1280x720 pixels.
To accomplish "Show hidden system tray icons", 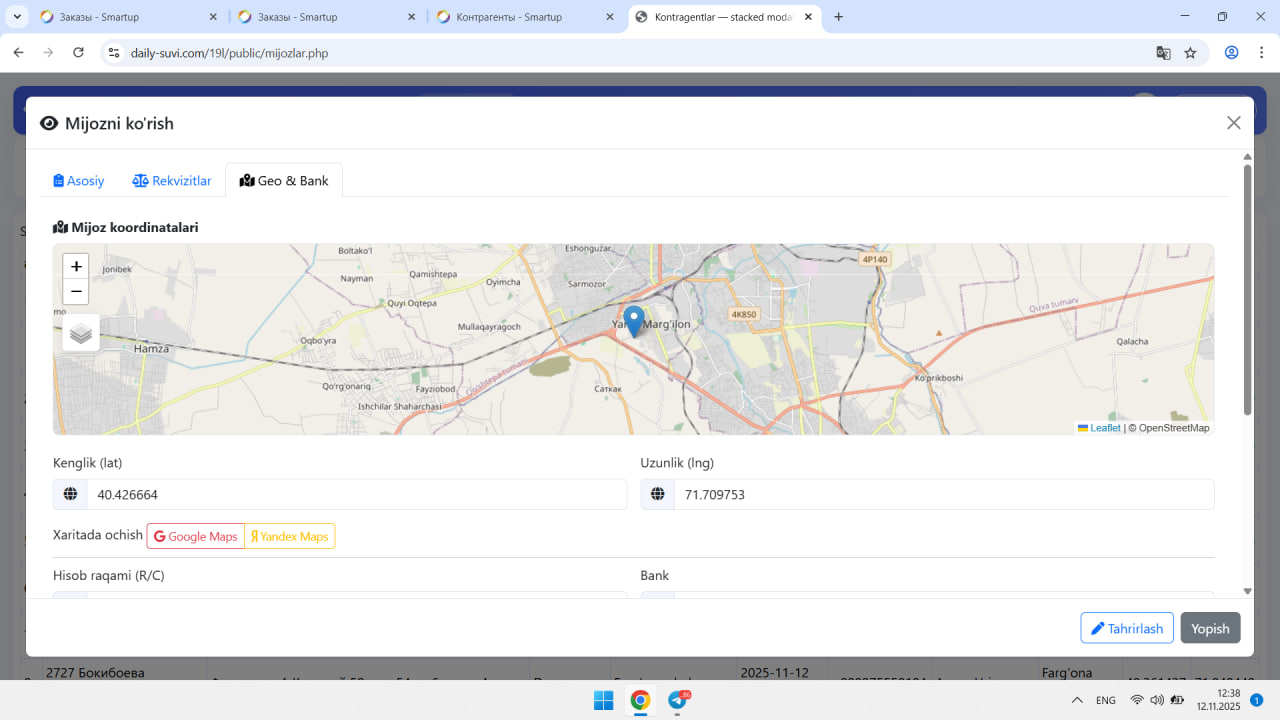I will [1077, 700].
